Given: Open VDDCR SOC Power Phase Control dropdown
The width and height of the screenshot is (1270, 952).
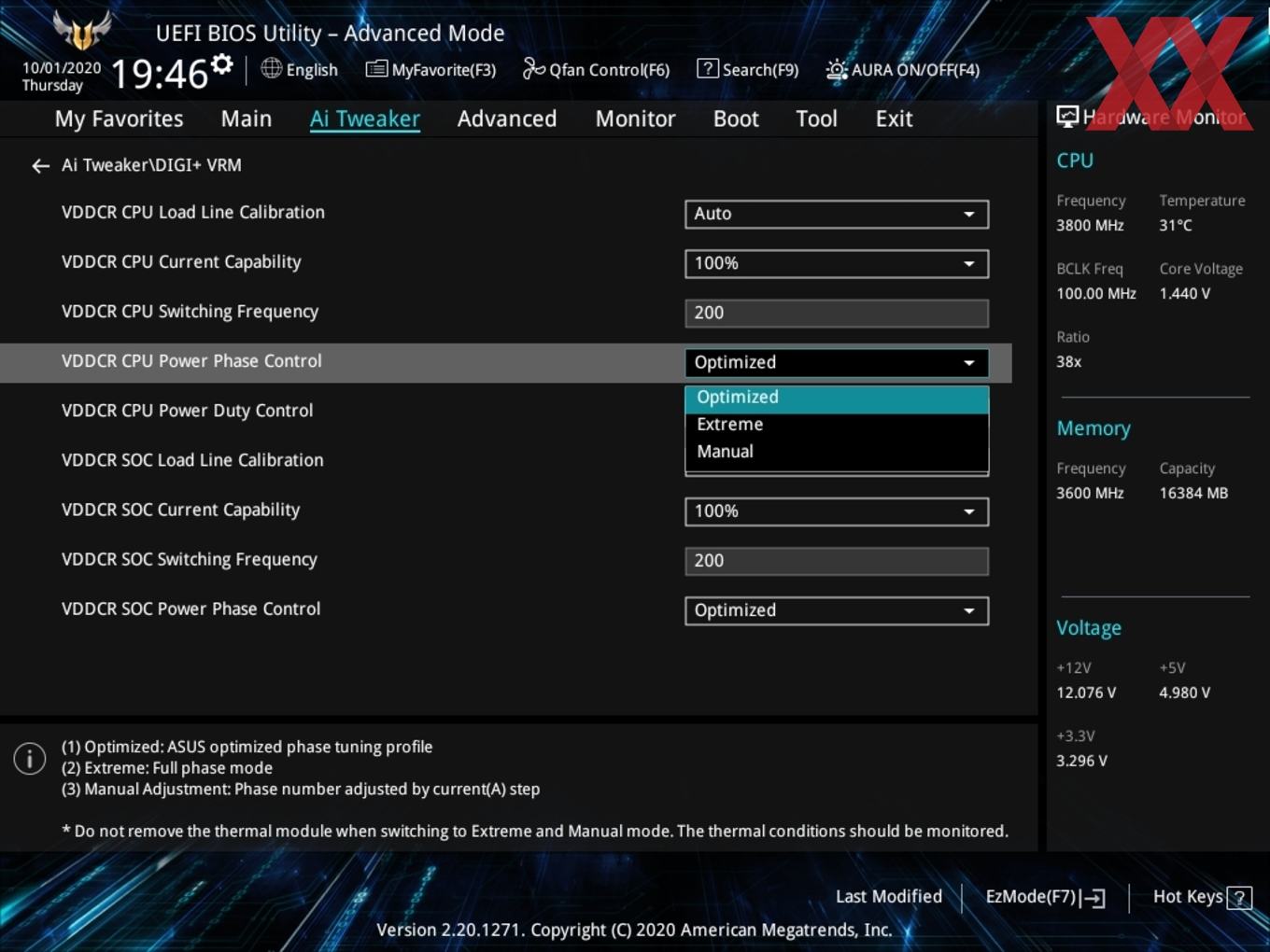Looking at the screenshot, I should pyautogui.click(x=837, y=610).
